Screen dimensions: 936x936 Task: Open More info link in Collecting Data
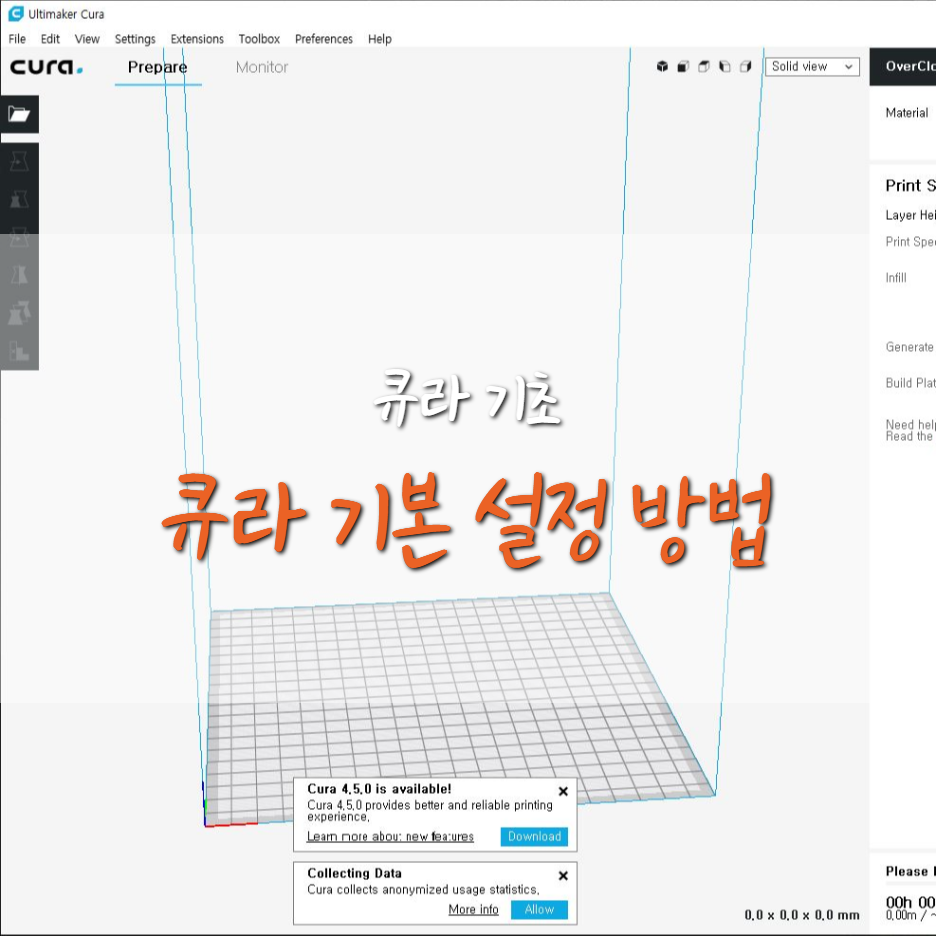pos(473,909)
